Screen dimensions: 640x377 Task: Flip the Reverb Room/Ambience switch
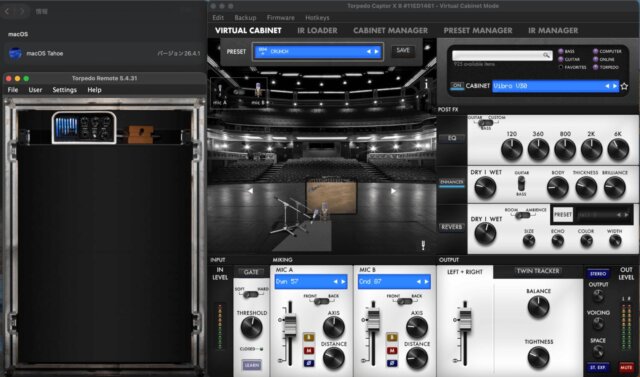[522, 215]
